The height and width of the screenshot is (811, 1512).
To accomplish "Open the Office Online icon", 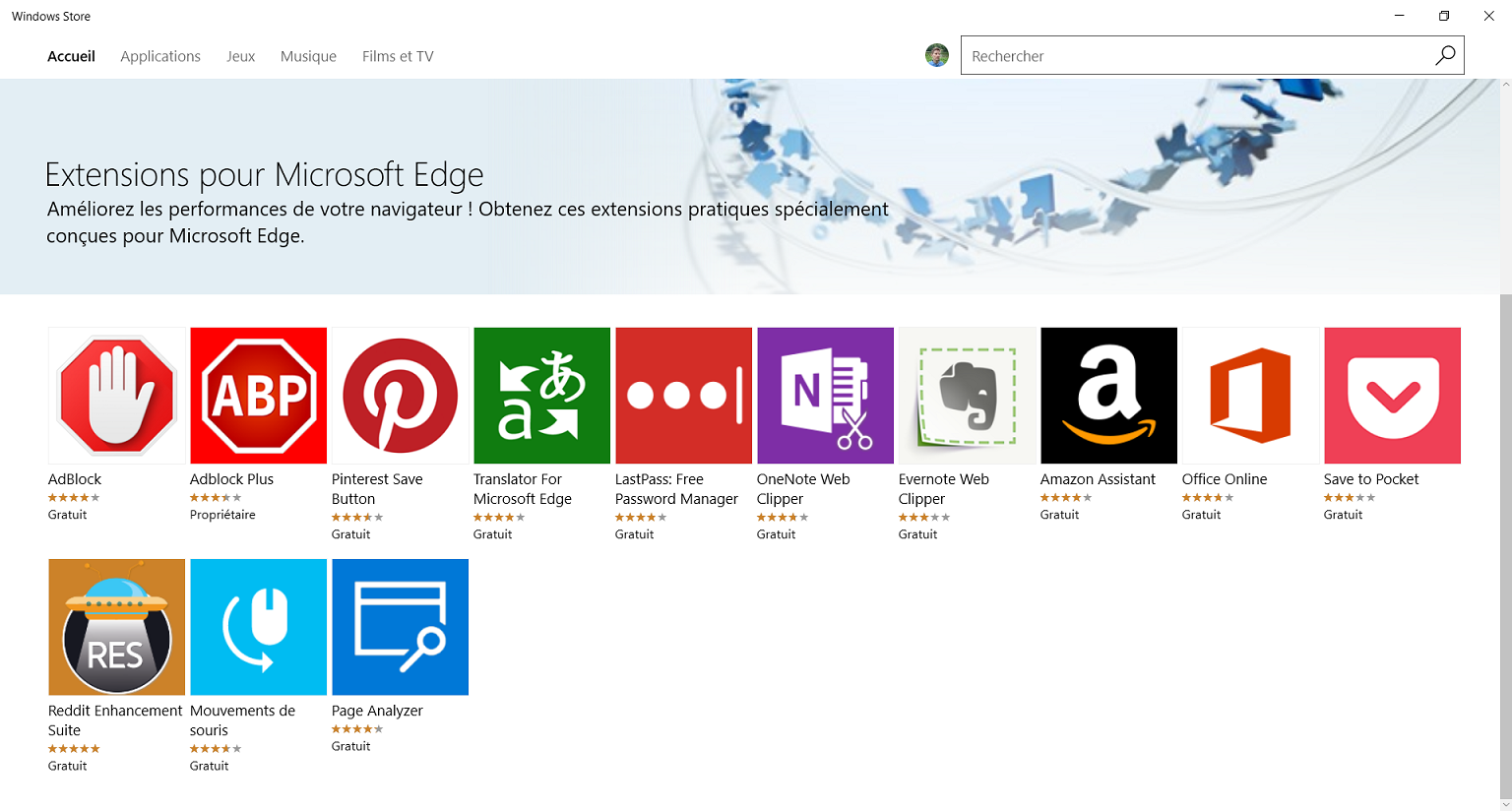I will point(1250,396).
